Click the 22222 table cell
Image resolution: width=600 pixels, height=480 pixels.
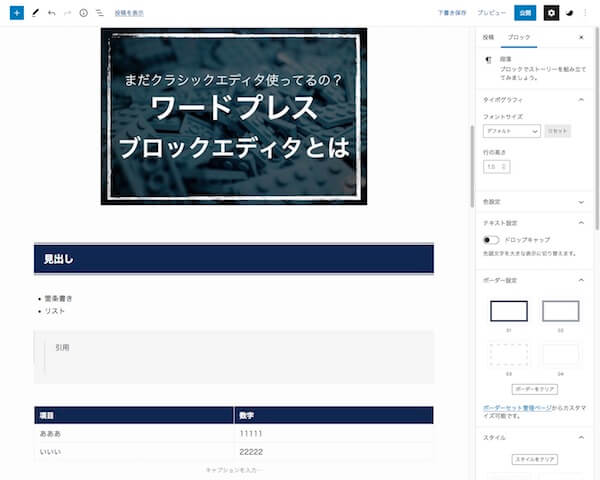[334, 452]
